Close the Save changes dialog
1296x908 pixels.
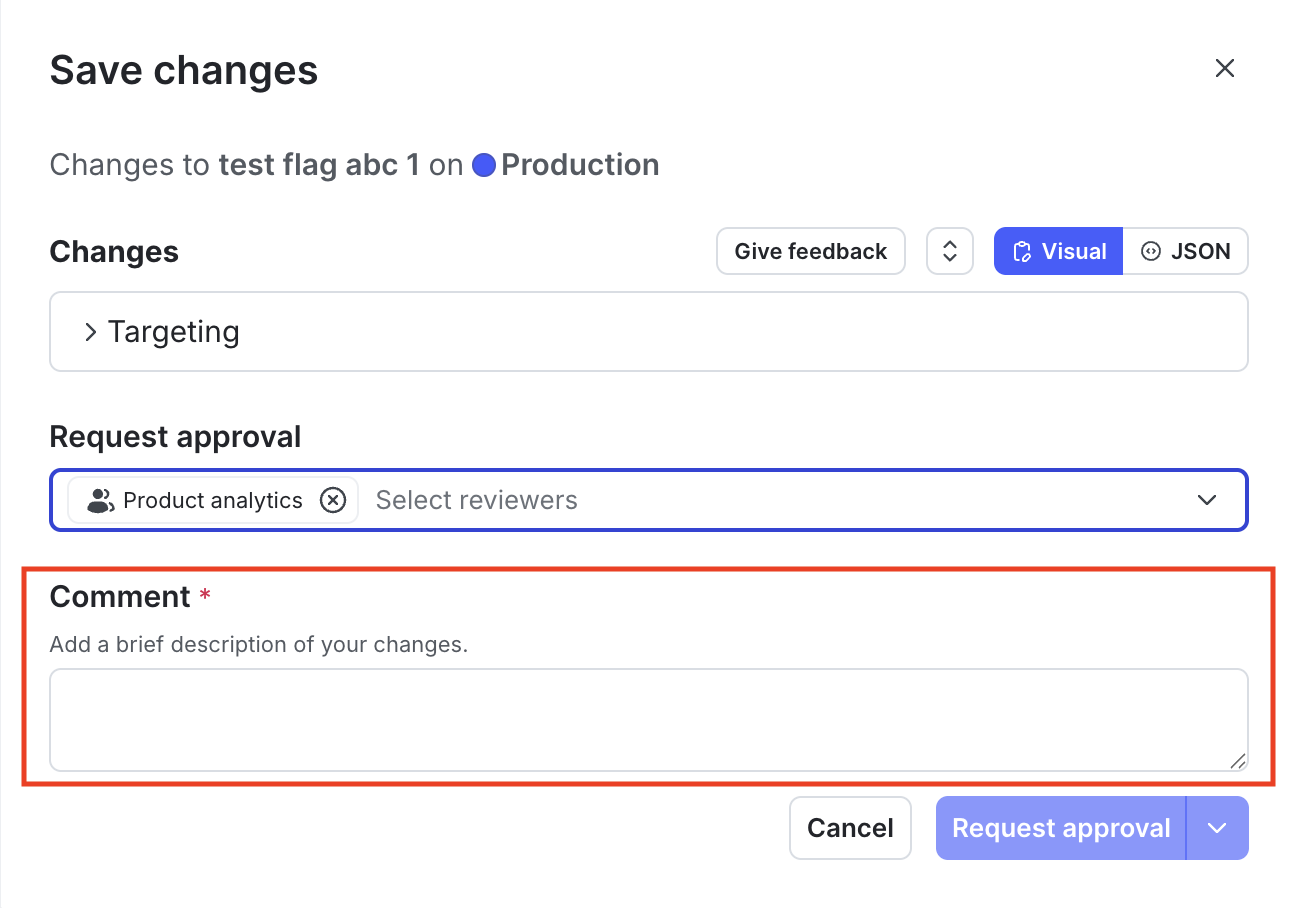click(x=1225, y=68)
